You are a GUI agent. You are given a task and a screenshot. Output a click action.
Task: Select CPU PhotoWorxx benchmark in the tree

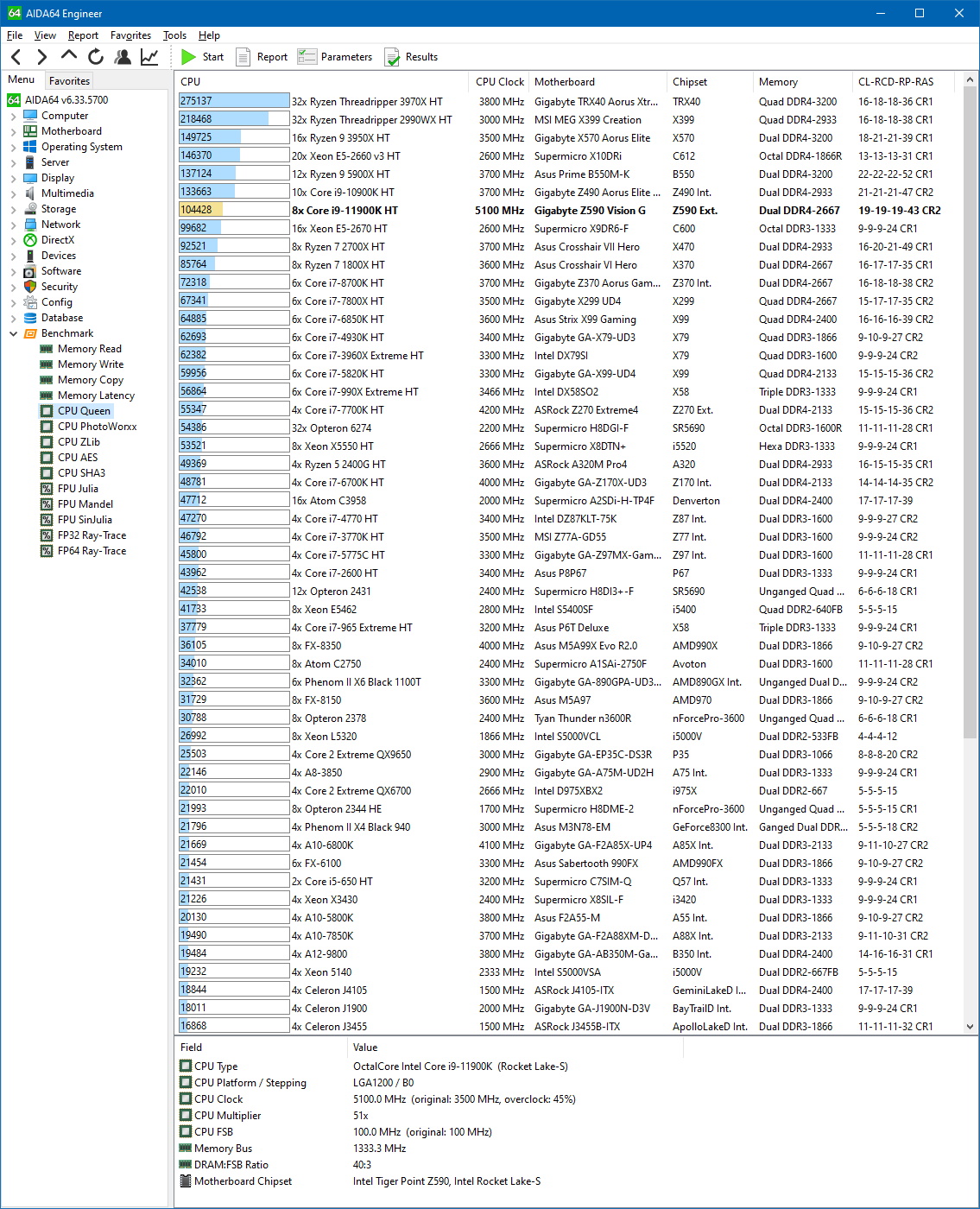97,427
